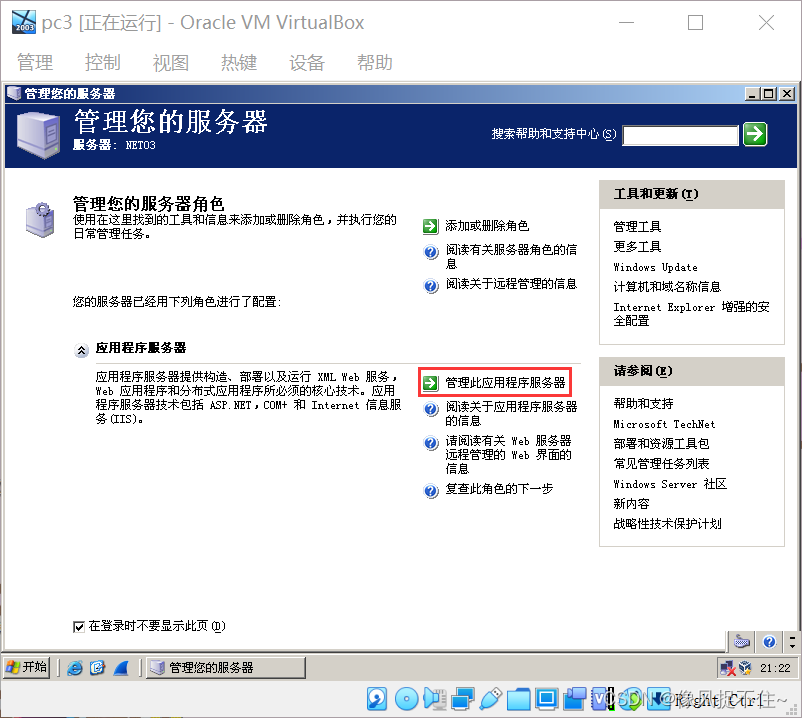
Task: Click the 开始 Start button
Action: tap(27, 667)
